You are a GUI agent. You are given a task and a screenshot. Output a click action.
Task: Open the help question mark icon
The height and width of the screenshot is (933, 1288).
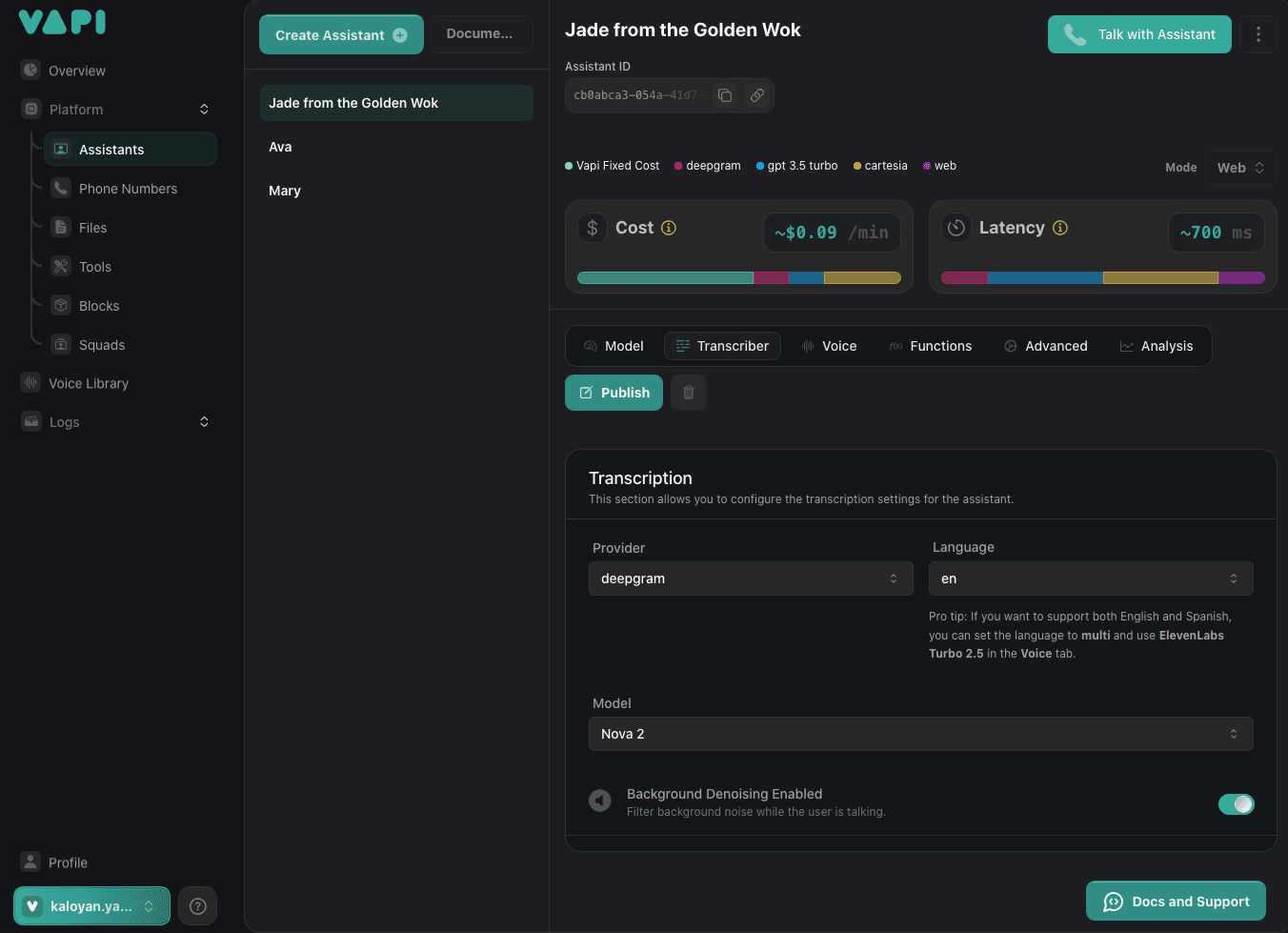[x=198, y=906]
